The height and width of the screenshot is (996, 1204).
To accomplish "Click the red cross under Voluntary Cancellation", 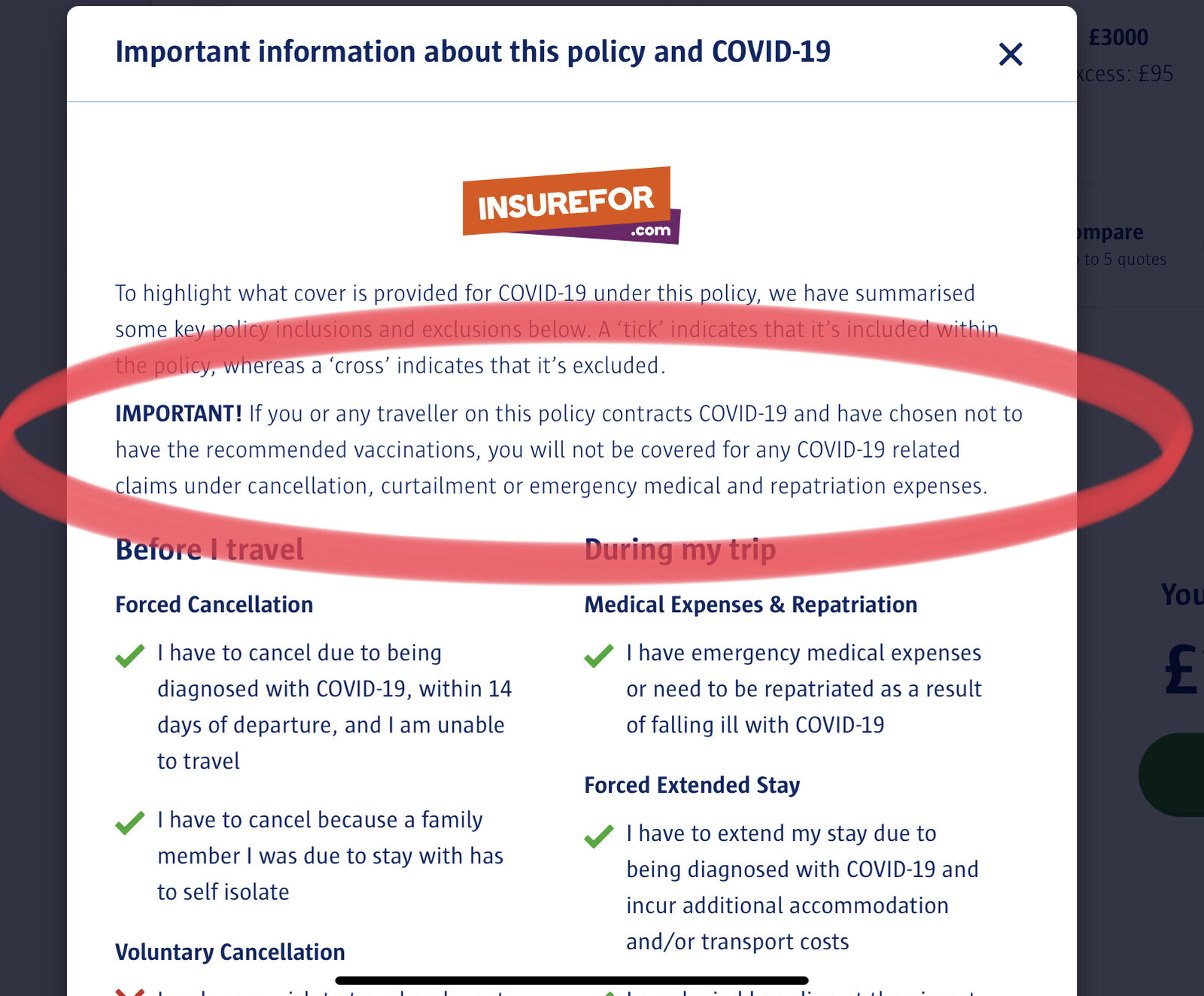I will tap(130, 991).
